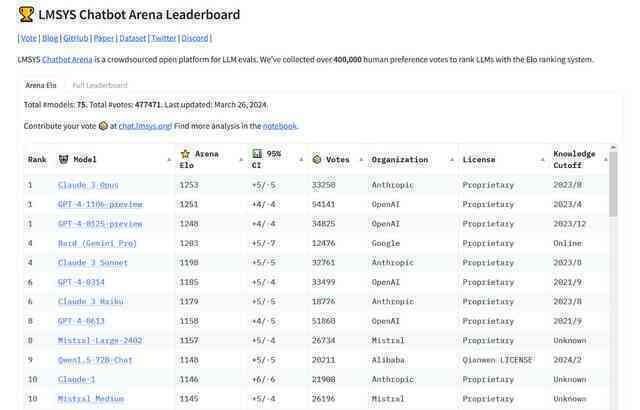640x410 pixels.
Task: Select Elo value 1145 for Mistral Medium
Action: click(x=189, y=399)
